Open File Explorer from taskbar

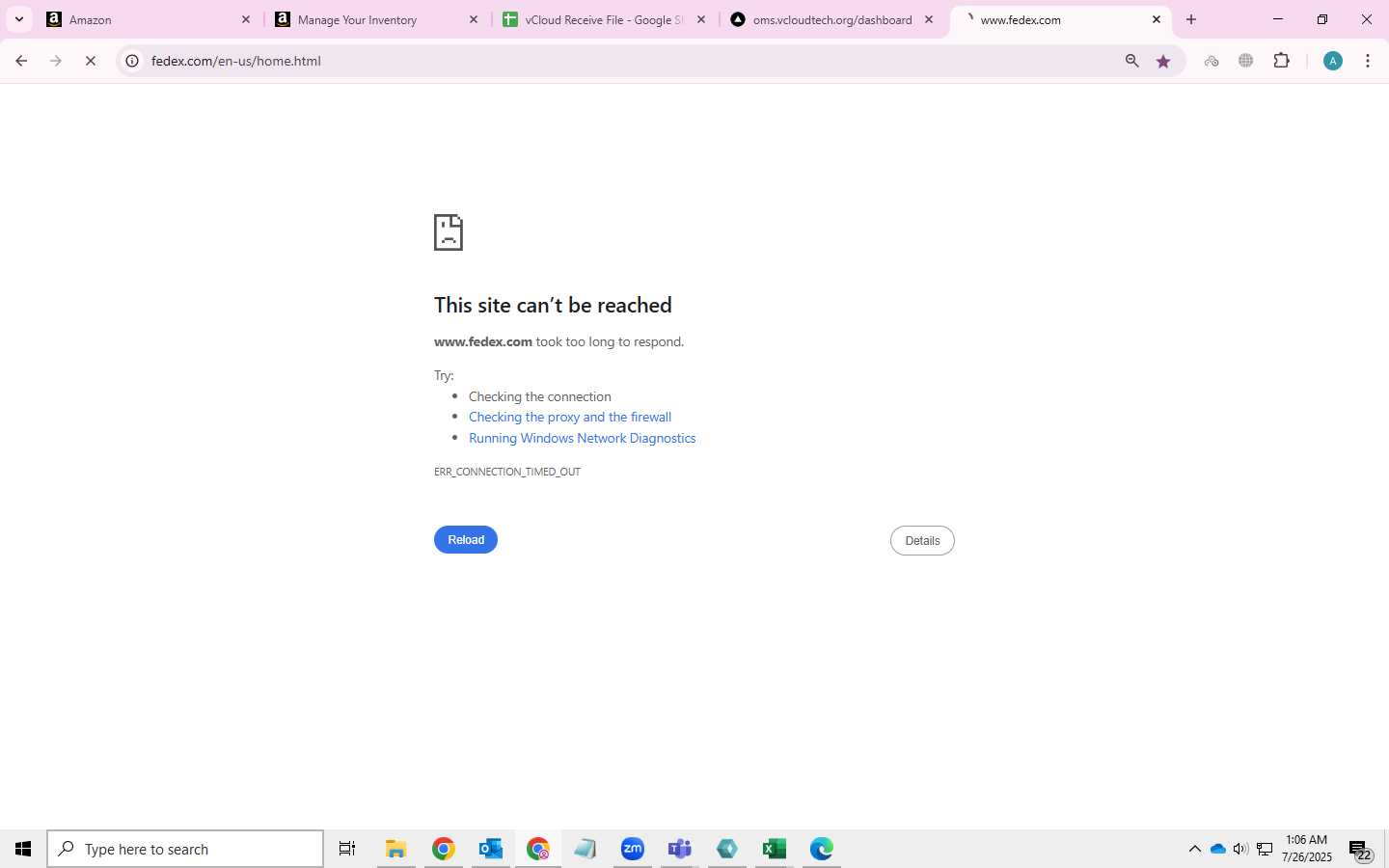pos(395,849)
